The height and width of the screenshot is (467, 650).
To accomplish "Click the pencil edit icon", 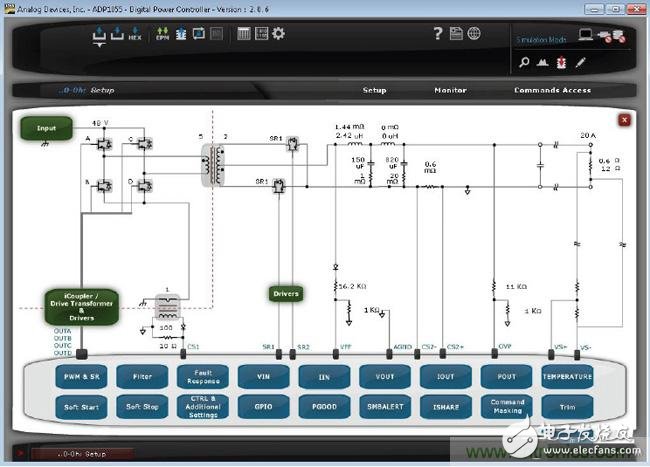I will point(581,62).
